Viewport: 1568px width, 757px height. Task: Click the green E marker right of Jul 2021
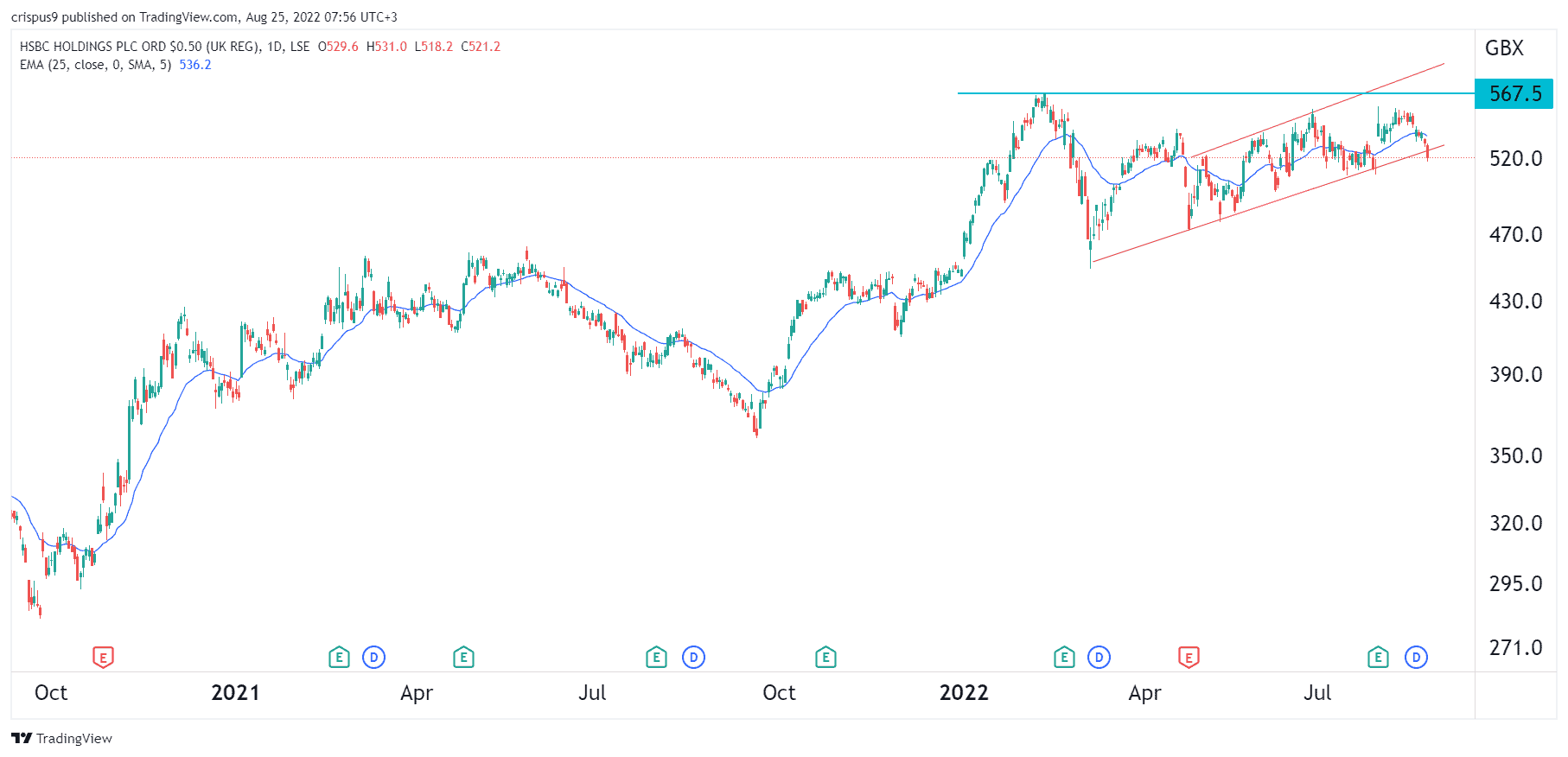pyautogui.click(x=656, y=658)
